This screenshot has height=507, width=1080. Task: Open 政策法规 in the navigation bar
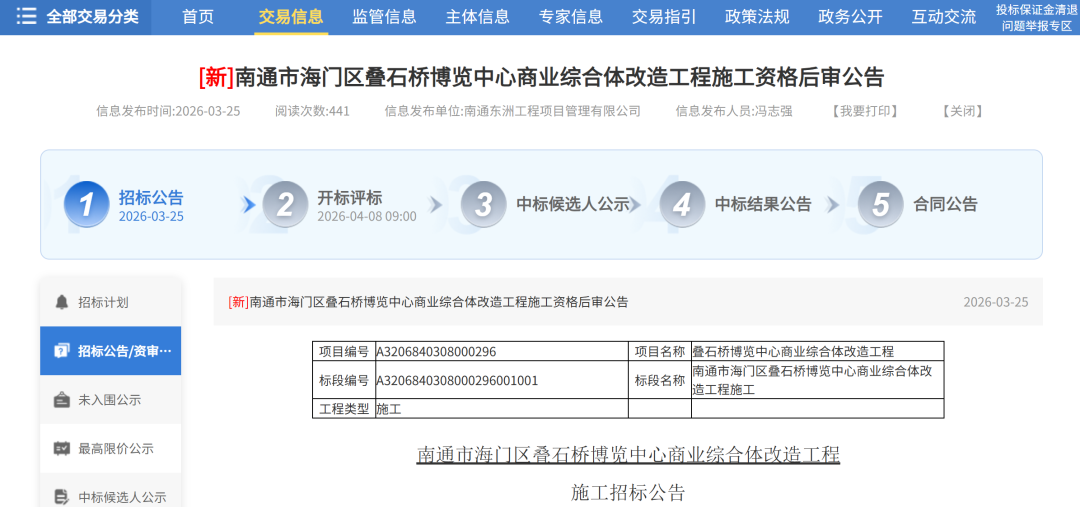757,17
